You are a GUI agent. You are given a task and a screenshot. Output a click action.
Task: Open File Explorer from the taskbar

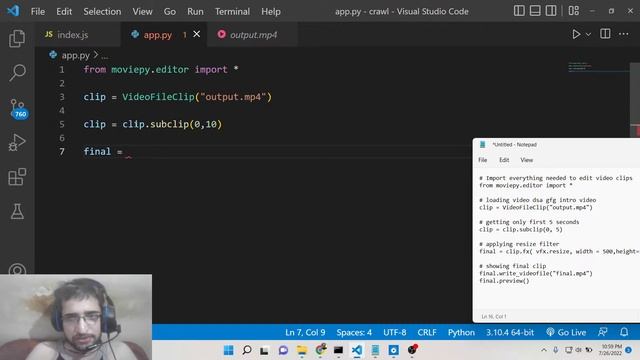tap(302, 350)
